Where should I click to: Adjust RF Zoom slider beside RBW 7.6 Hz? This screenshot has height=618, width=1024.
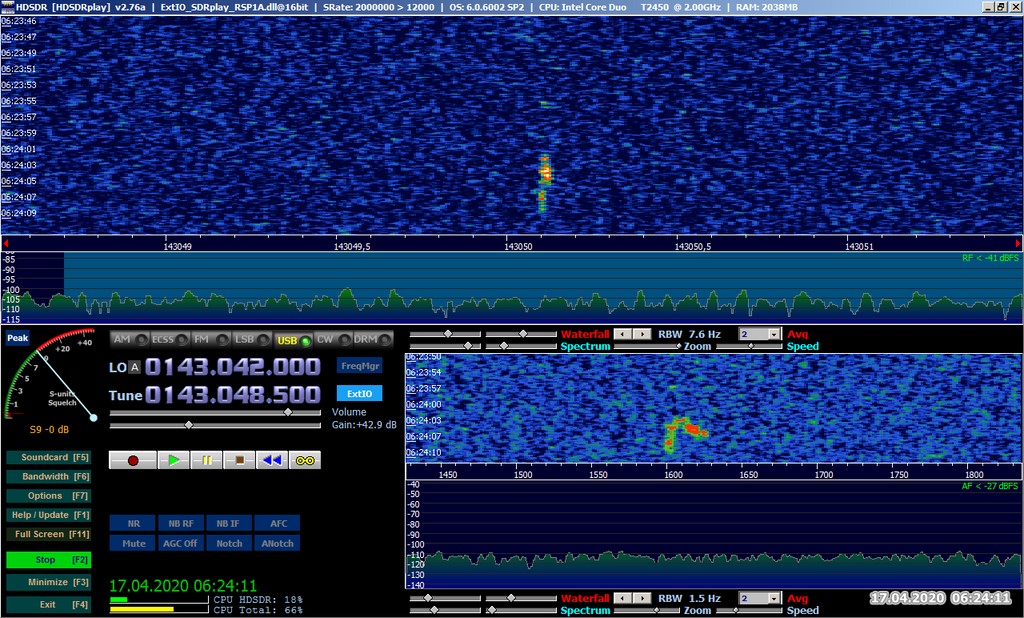coord(648,346)
